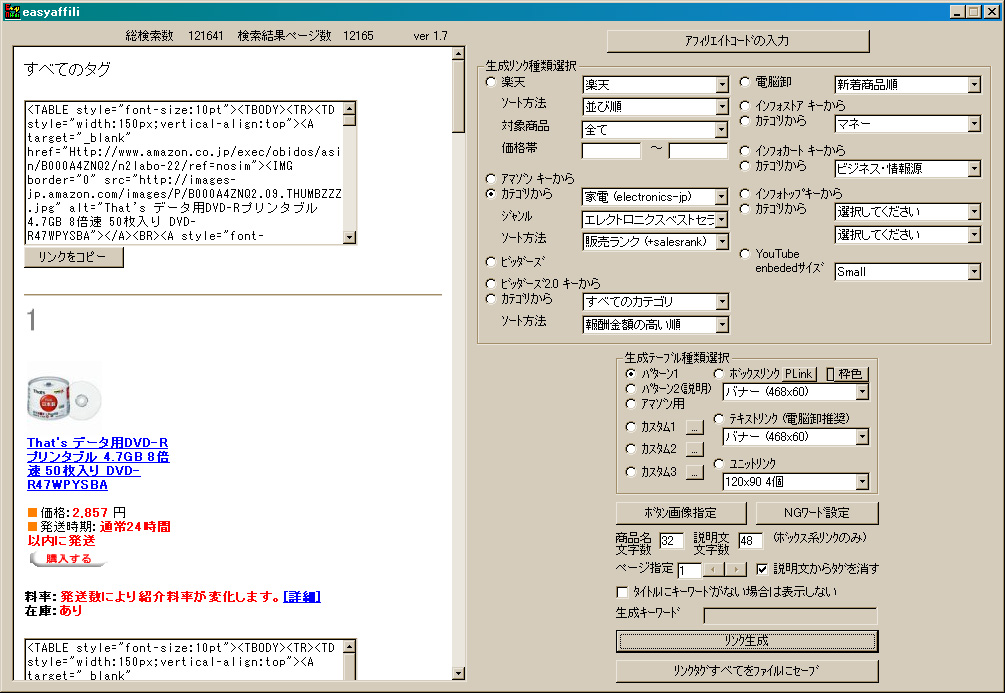Open the アフィリエイトコードの入力 dialog
The width and height of the screenshot is (1005, 693).
tap(738, 41)
